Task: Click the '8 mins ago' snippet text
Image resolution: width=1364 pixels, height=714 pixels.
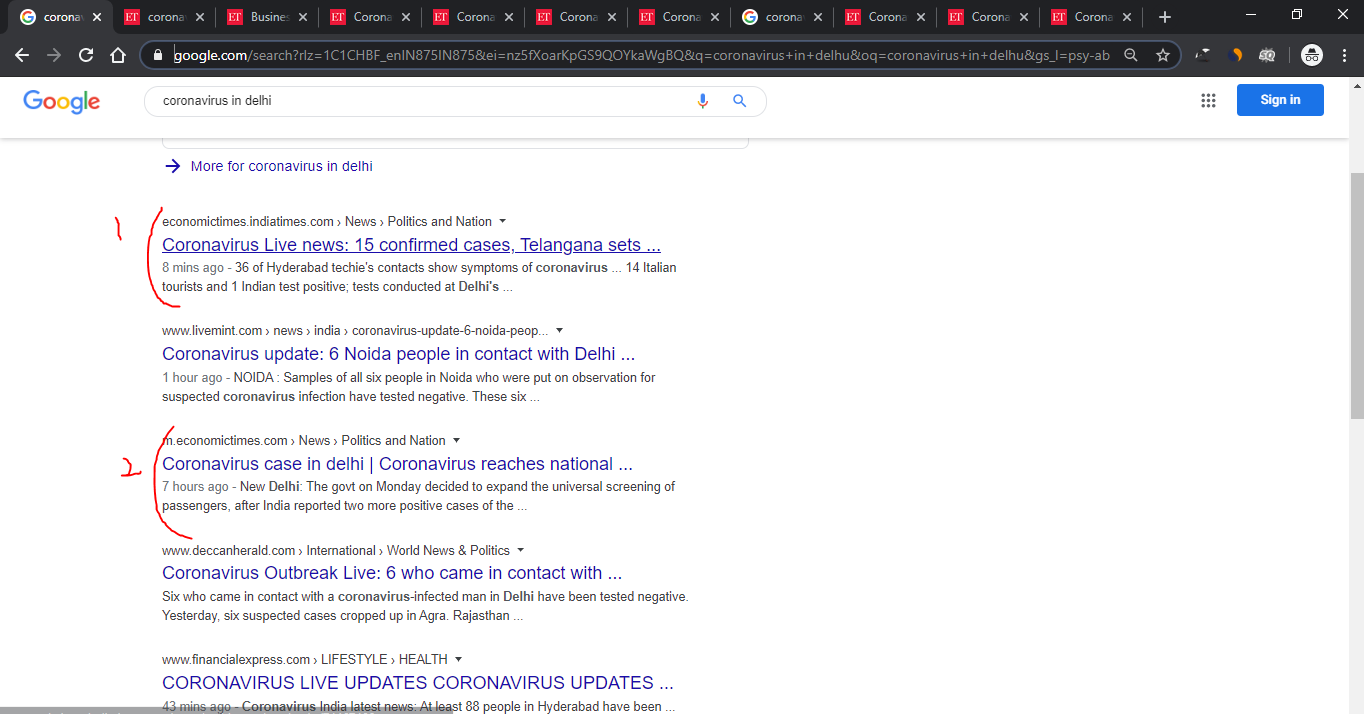Action: point(193,268)
